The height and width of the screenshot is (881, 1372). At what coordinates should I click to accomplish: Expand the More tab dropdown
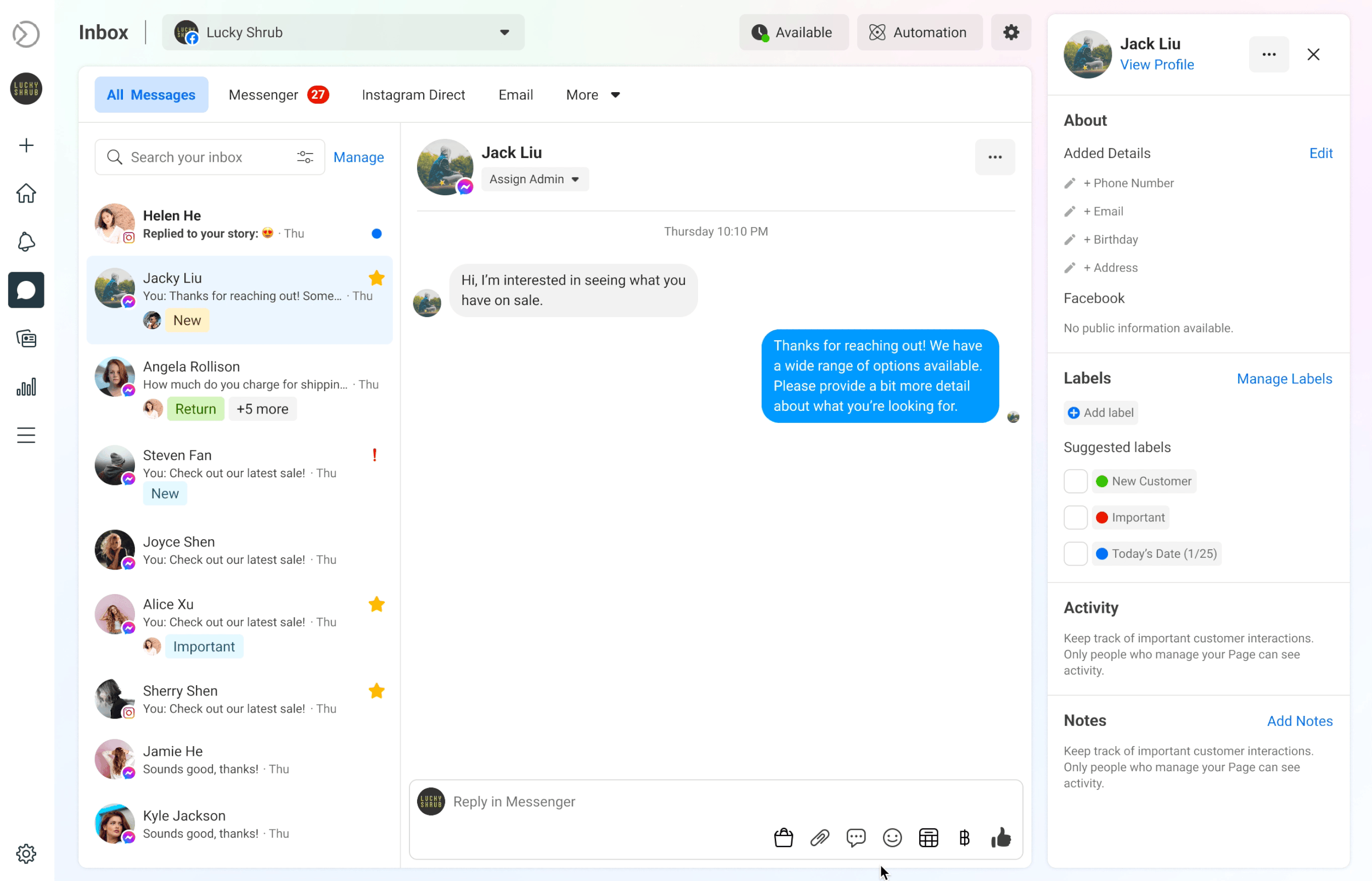[x=593, y=95]
